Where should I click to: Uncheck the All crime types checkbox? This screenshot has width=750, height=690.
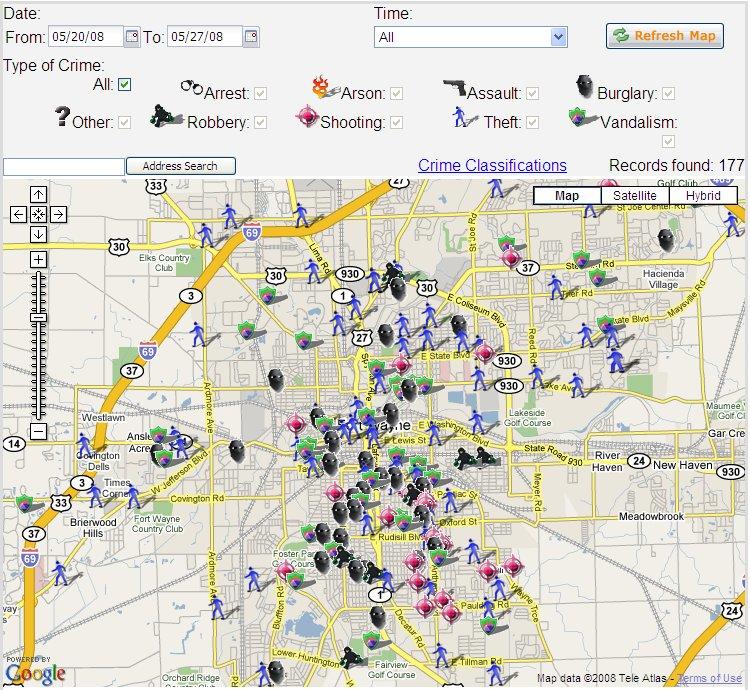(x=125, y=85)
